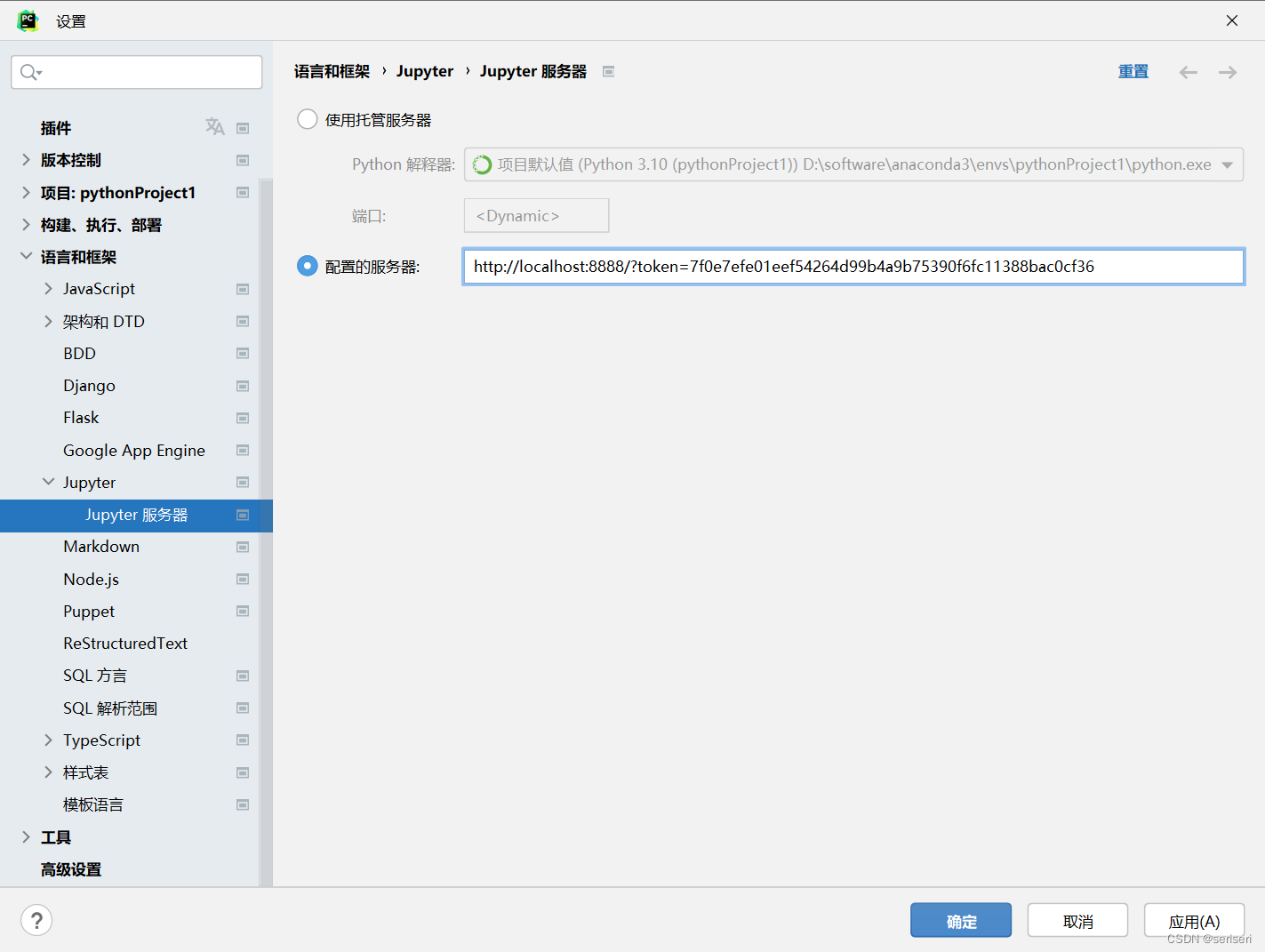Click project-level icon in Puppet row
1265x952 pixels.
243,611
